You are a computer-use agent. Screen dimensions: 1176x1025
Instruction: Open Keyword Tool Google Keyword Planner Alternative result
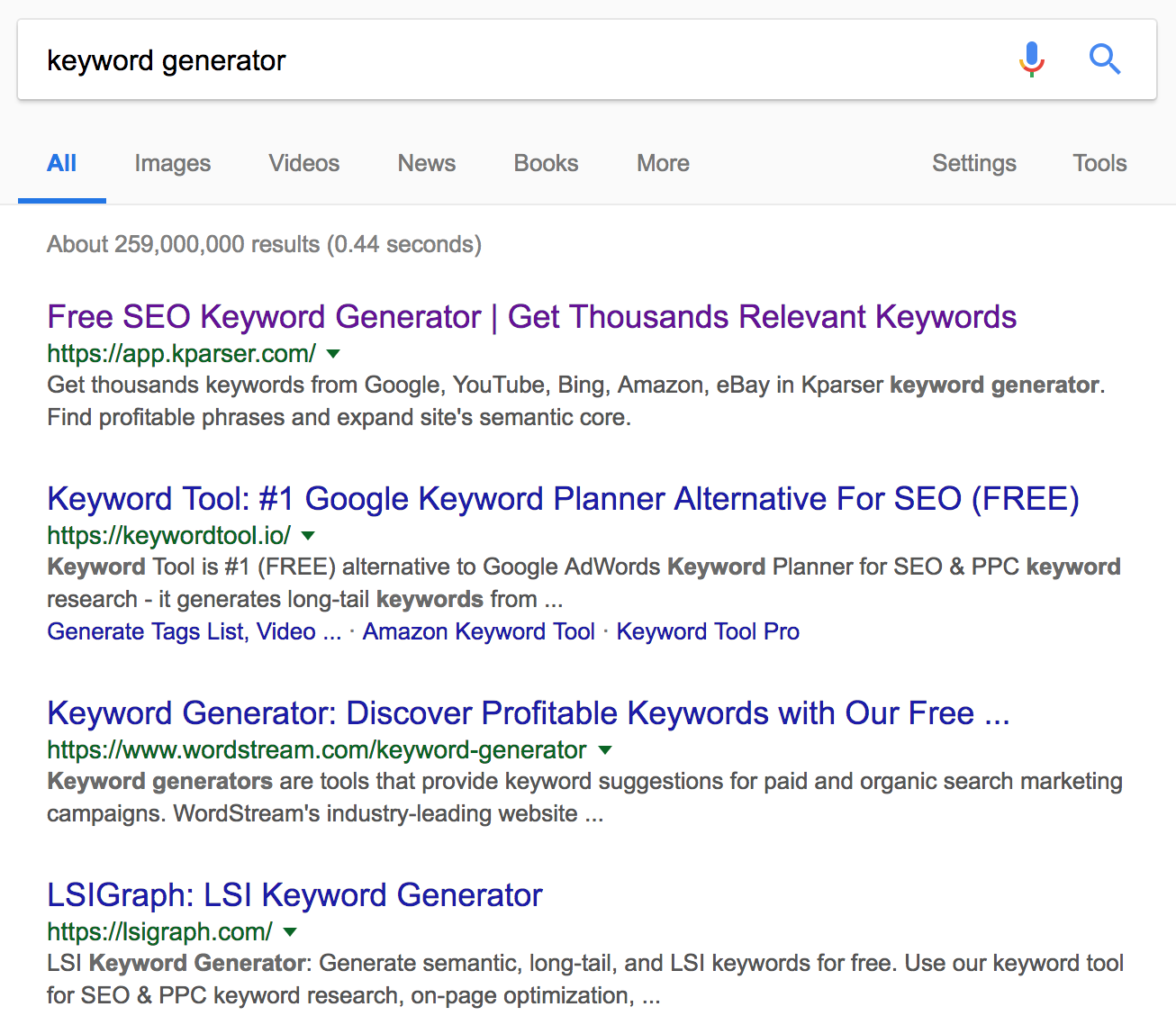click(x=563, y=499)
